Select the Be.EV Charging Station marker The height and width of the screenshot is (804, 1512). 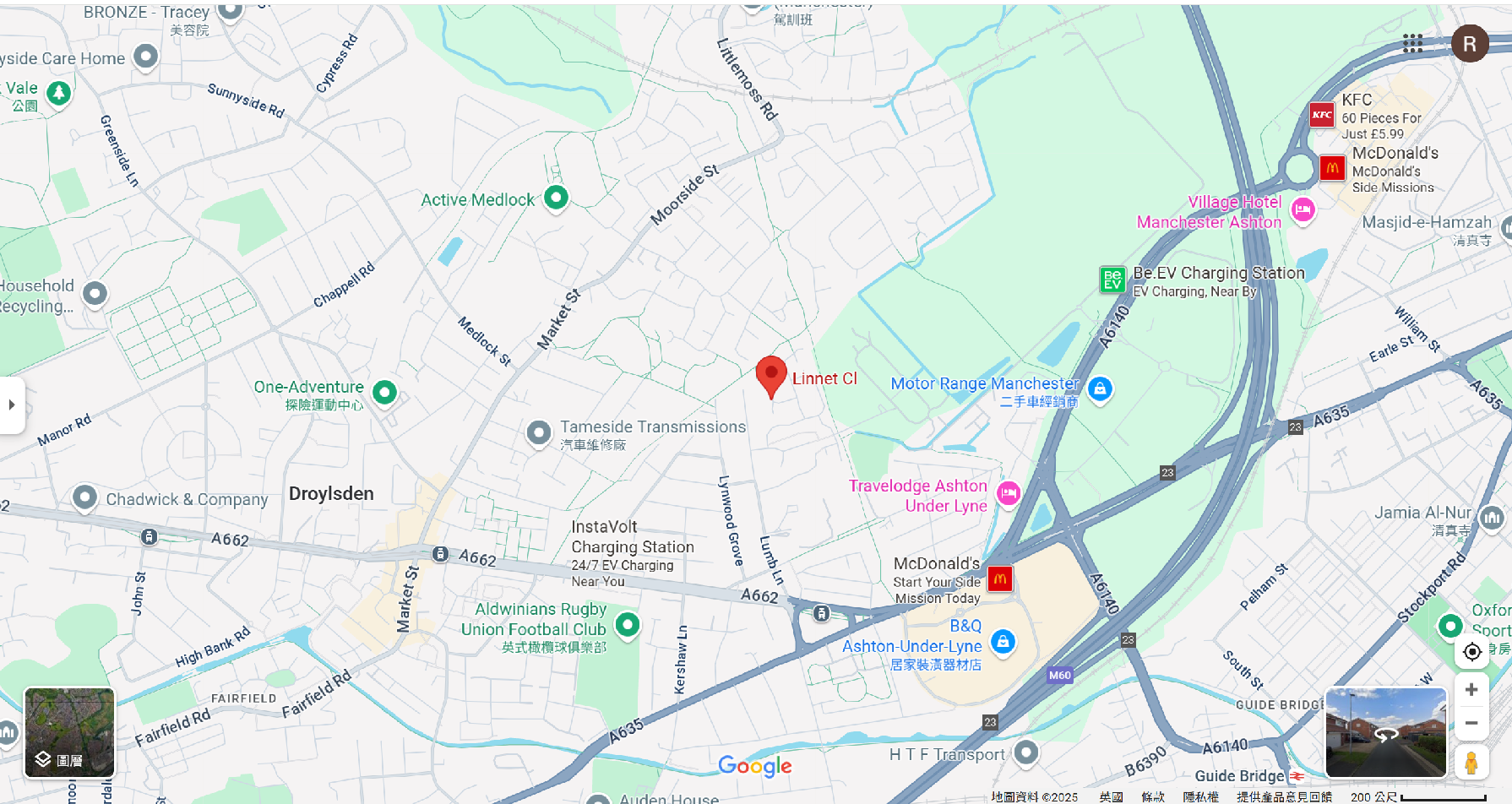point(1112,280)
